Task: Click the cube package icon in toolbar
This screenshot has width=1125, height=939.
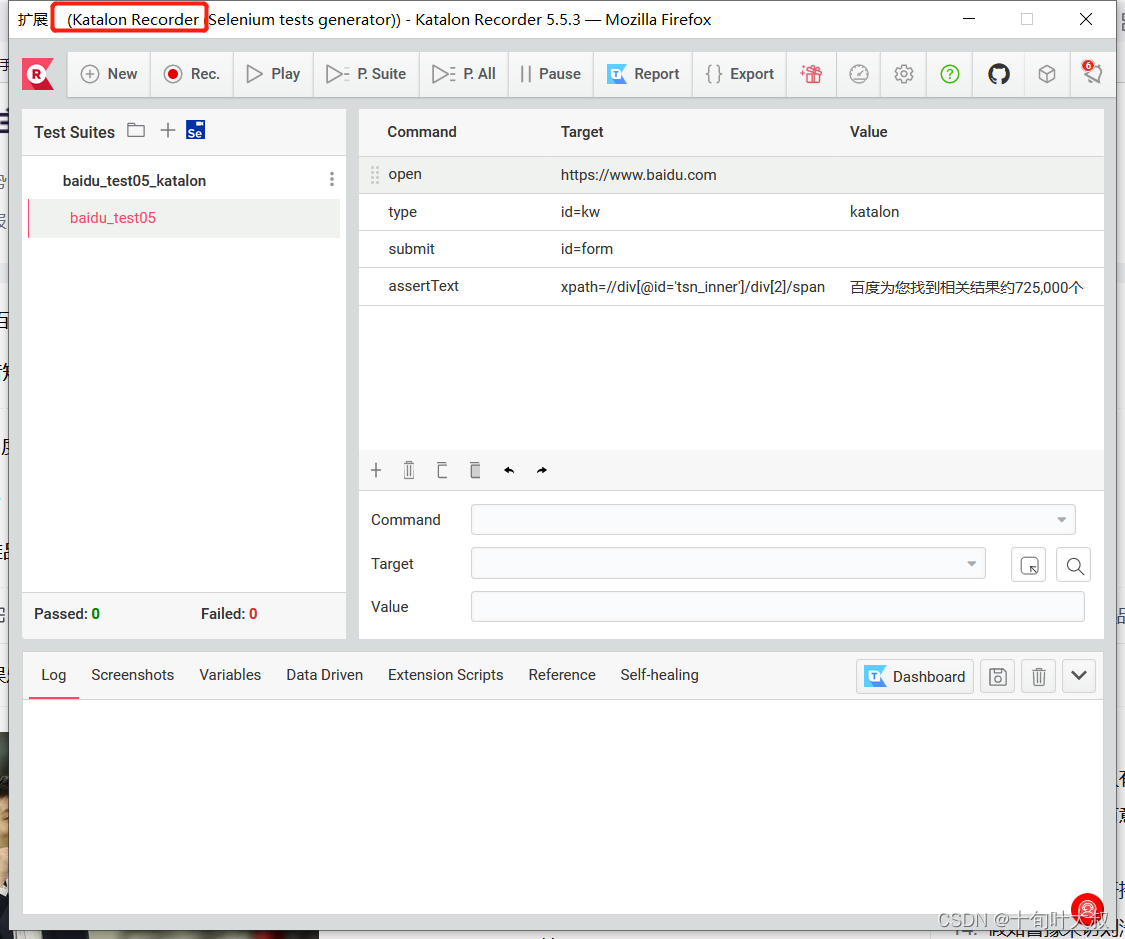Action: (1047, 74)
